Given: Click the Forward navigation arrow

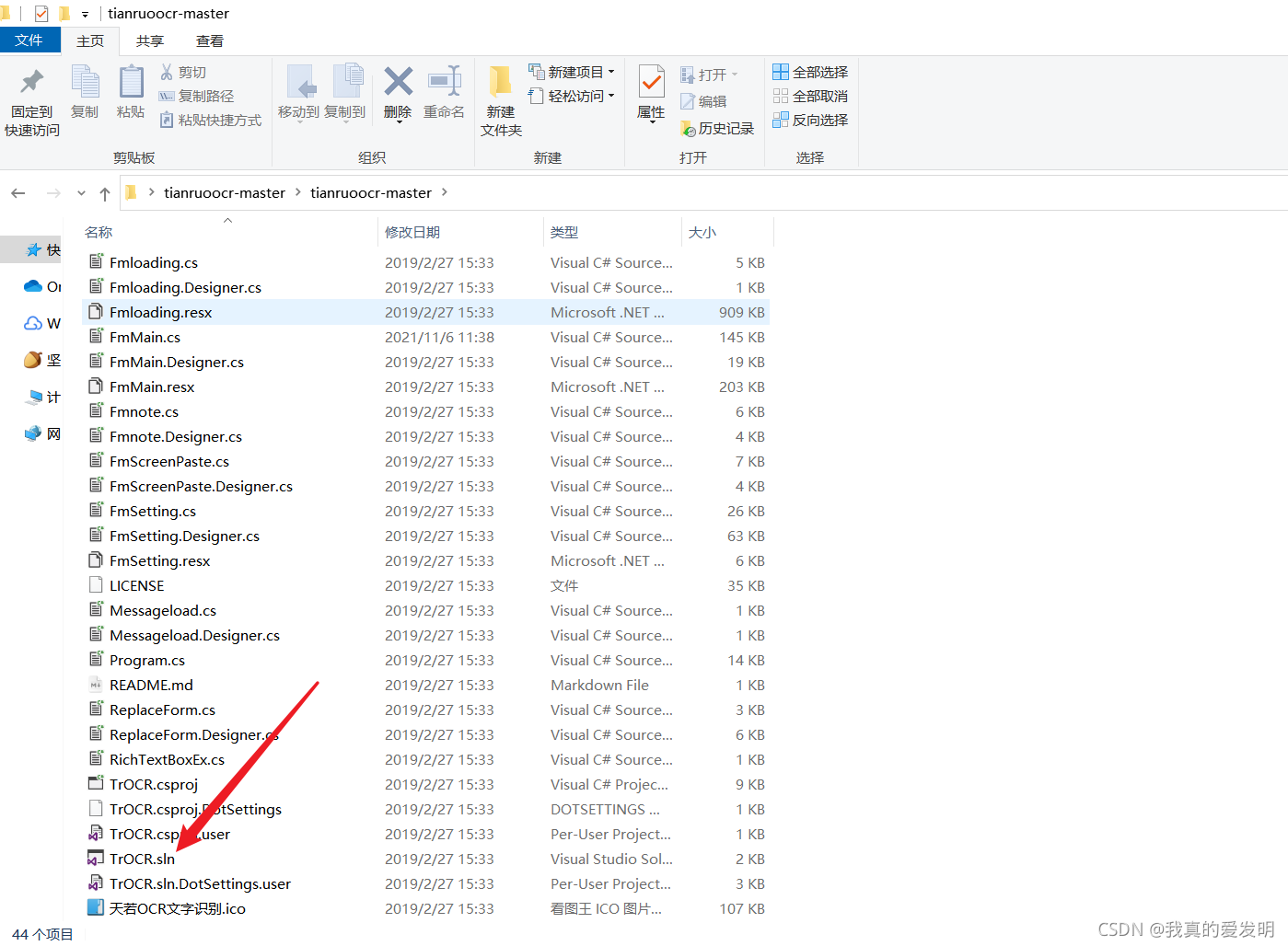Looking at the screenshot, I should click(53, 193).
